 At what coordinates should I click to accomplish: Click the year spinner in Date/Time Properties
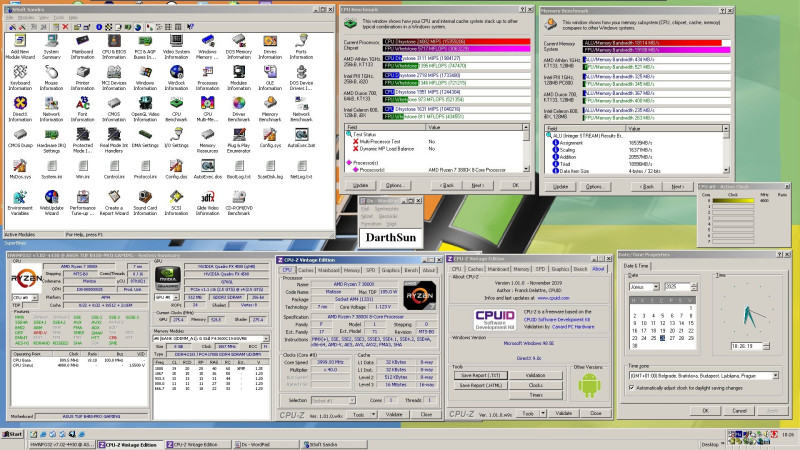click(694, 287)
